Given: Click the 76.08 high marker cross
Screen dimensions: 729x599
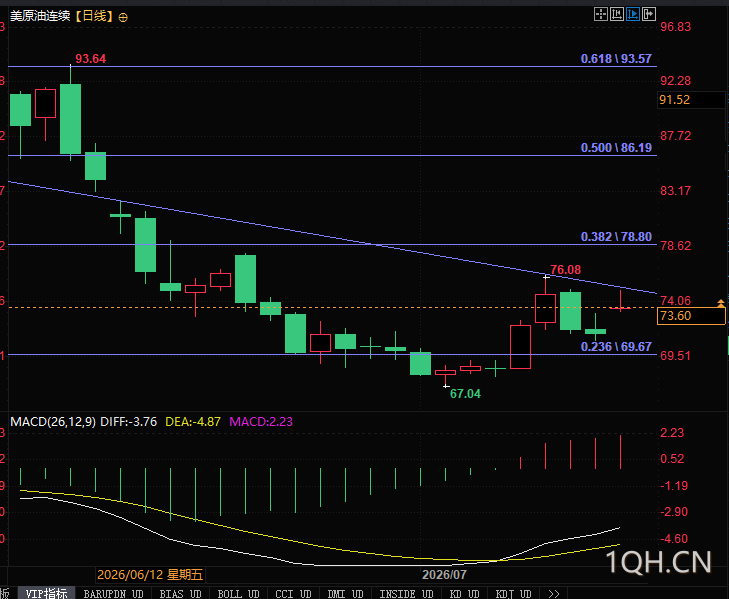Looking at the screenshot, I should [546, 277].
